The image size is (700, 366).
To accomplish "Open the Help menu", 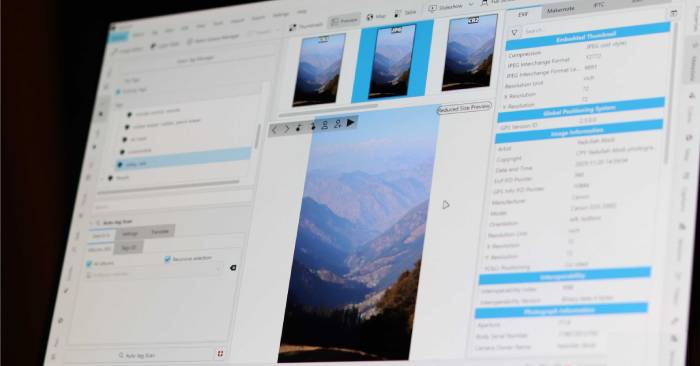I will [302, 12].
